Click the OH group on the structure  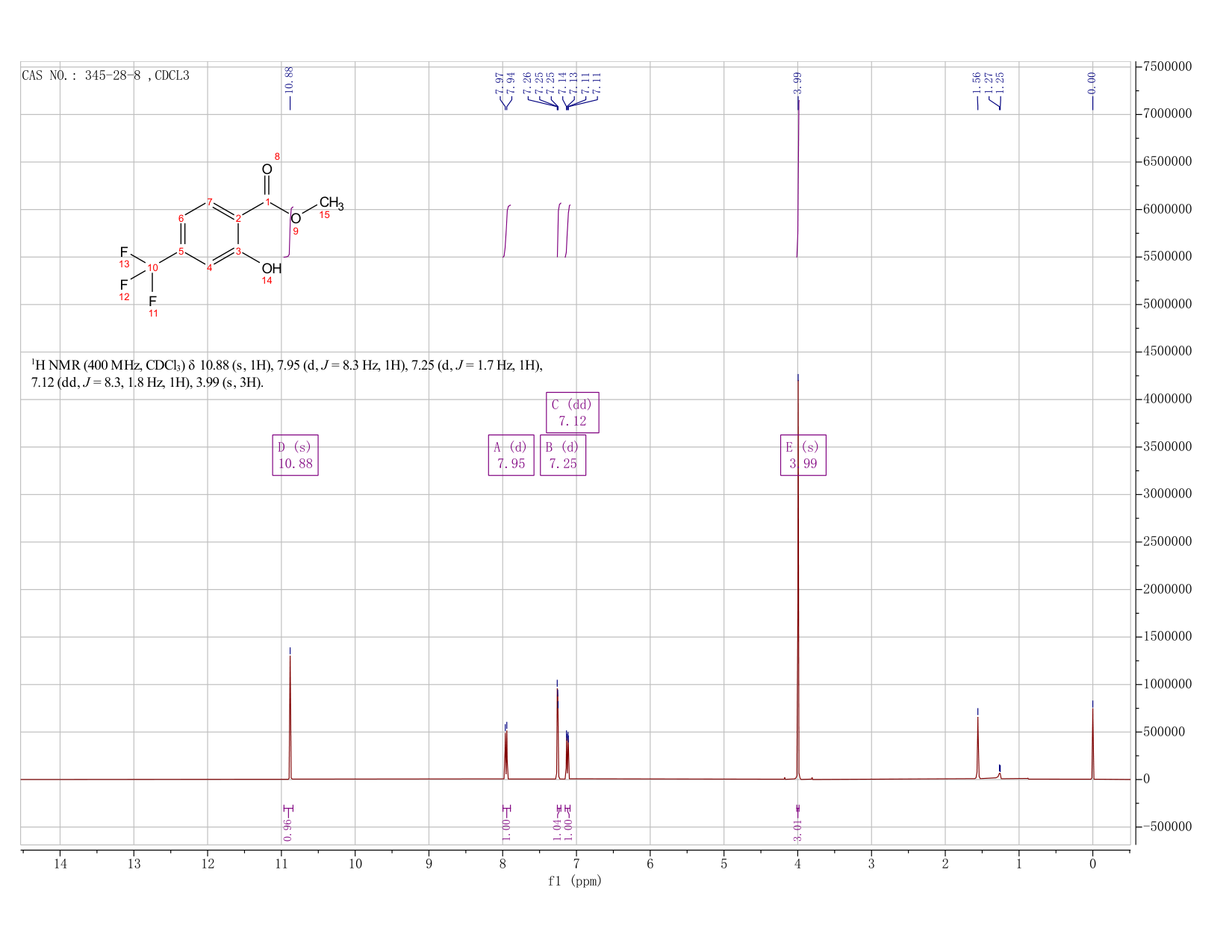coord(272,268)
